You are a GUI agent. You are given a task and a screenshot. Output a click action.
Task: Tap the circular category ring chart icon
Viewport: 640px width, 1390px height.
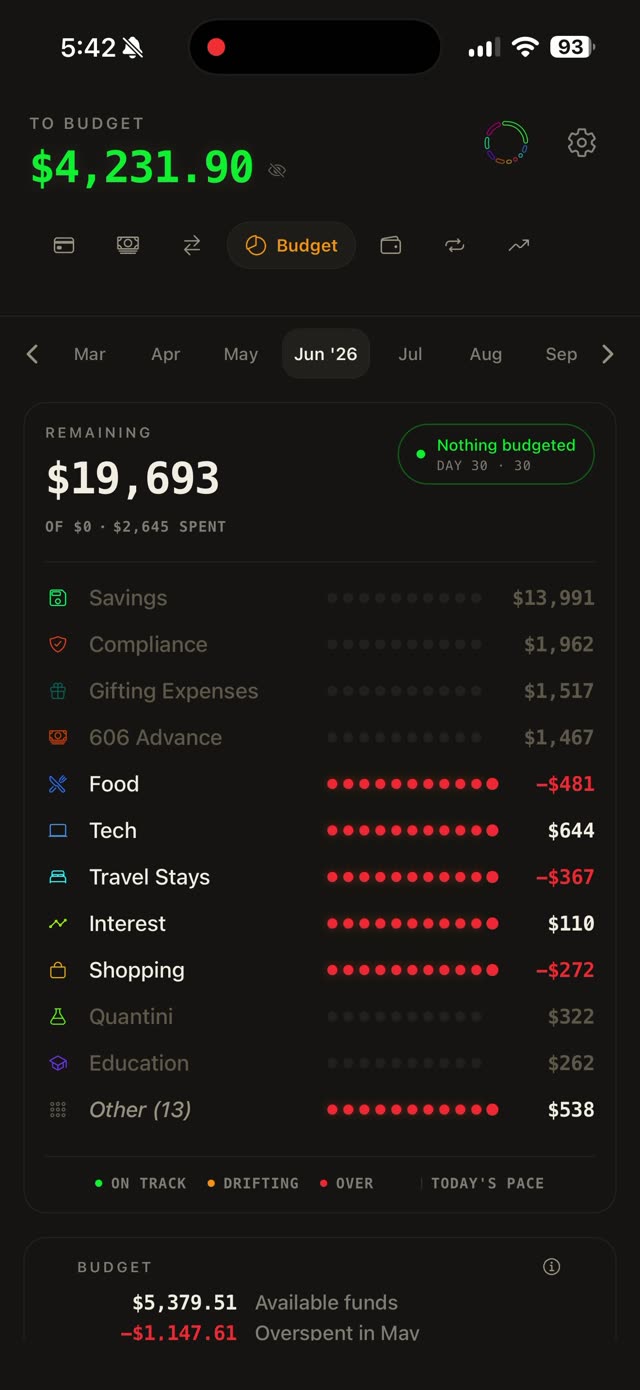pos(506,143)
